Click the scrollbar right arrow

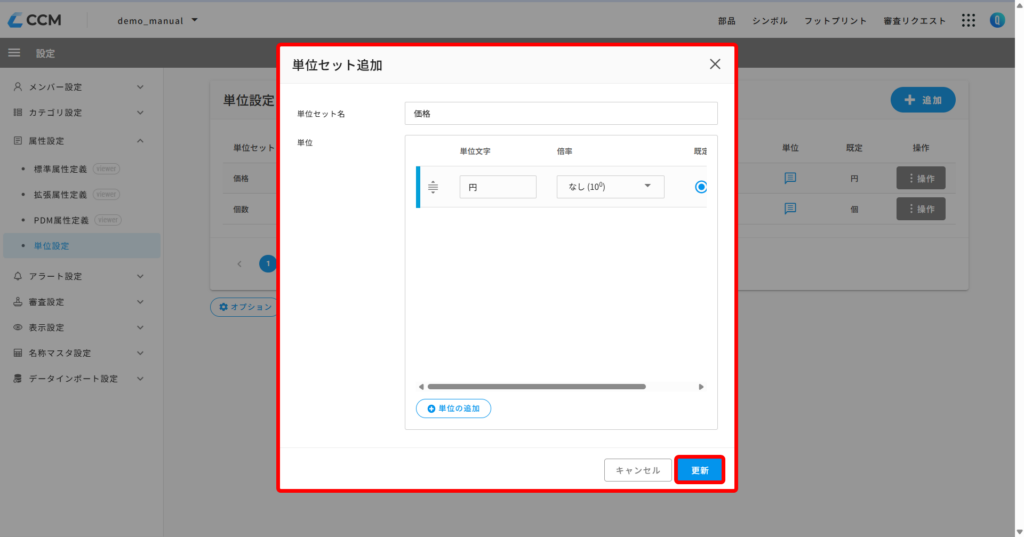(701, 387)
